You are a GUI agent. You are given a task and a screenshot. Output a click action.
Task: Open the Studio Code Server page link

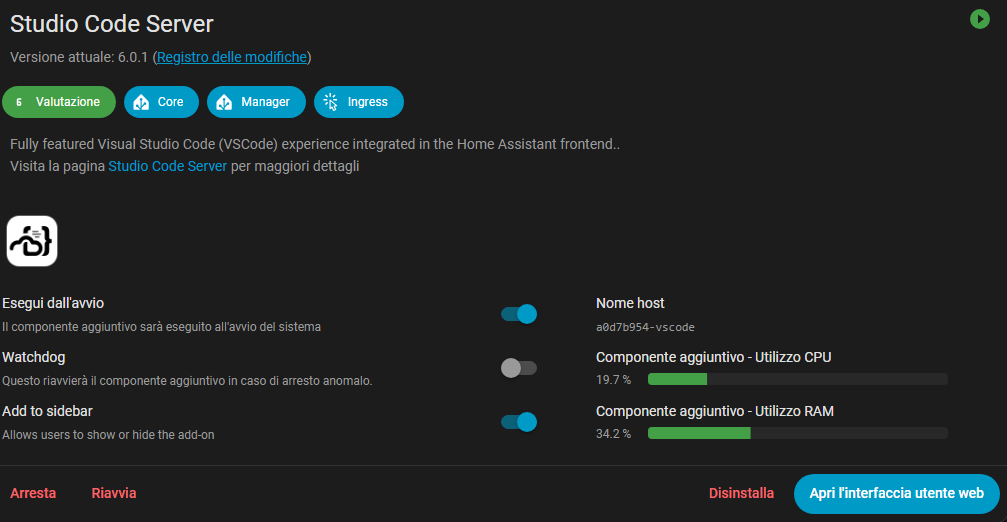168,166
